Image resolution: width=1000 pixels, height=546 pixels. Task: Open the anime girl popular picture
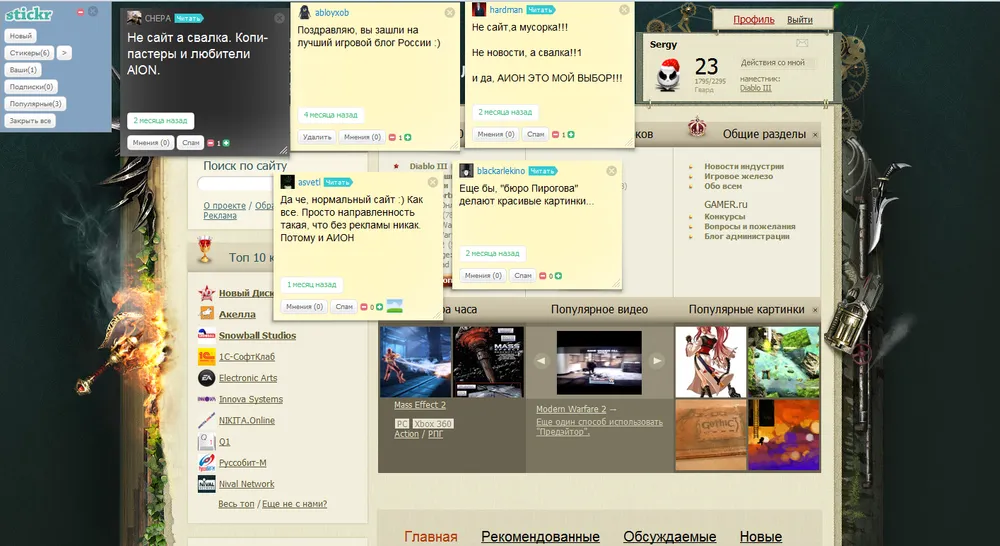[x=710, y=362]
